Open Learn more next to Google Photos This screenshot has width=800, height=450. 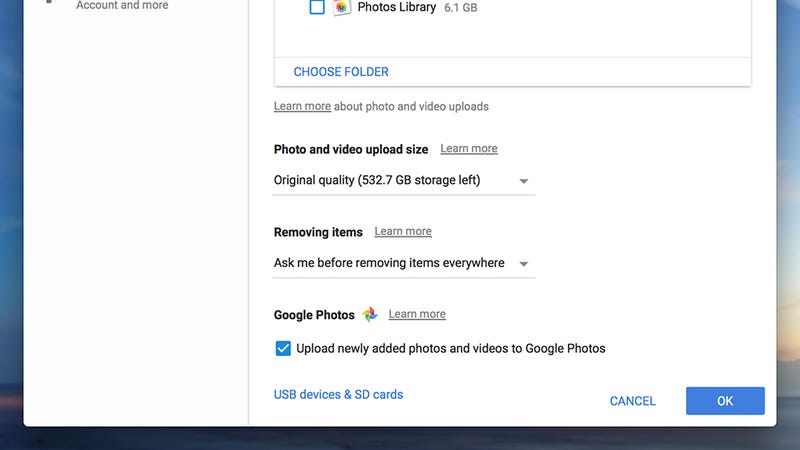(417, 314)
